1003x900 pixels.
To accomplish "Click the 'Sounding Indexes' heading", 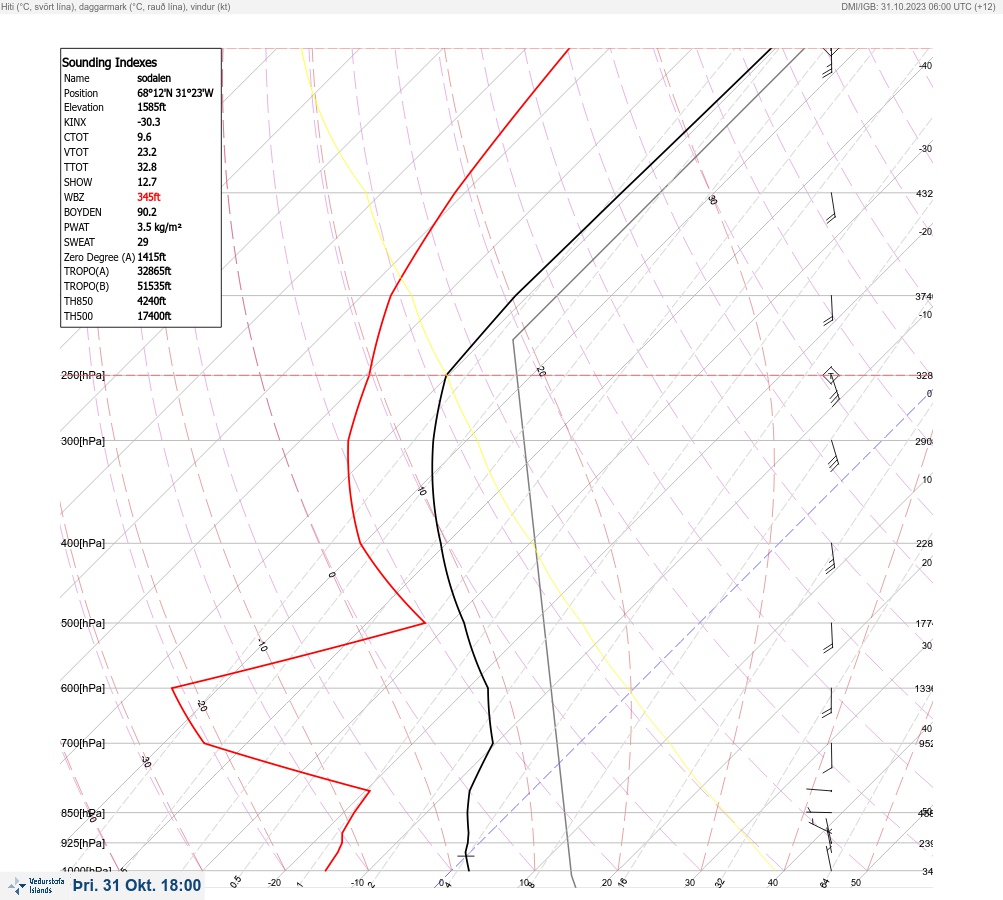I will click(109, 62).
